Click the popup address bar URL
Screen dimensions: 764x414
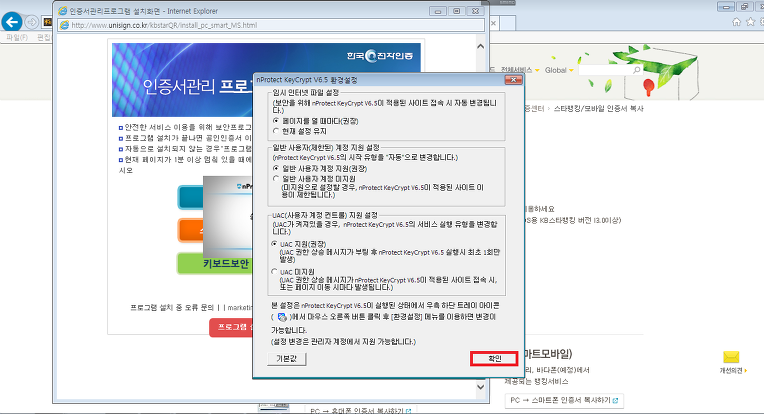(x=164, y=25)
